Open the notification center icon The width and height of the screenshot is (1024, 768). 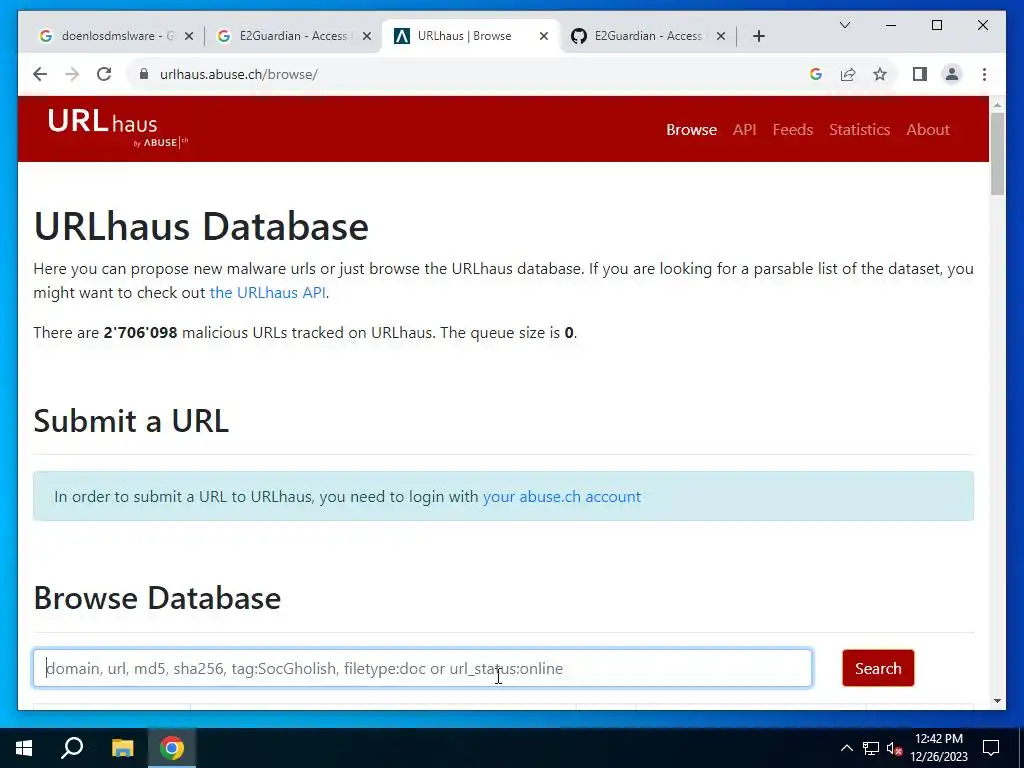click(991, 748)
